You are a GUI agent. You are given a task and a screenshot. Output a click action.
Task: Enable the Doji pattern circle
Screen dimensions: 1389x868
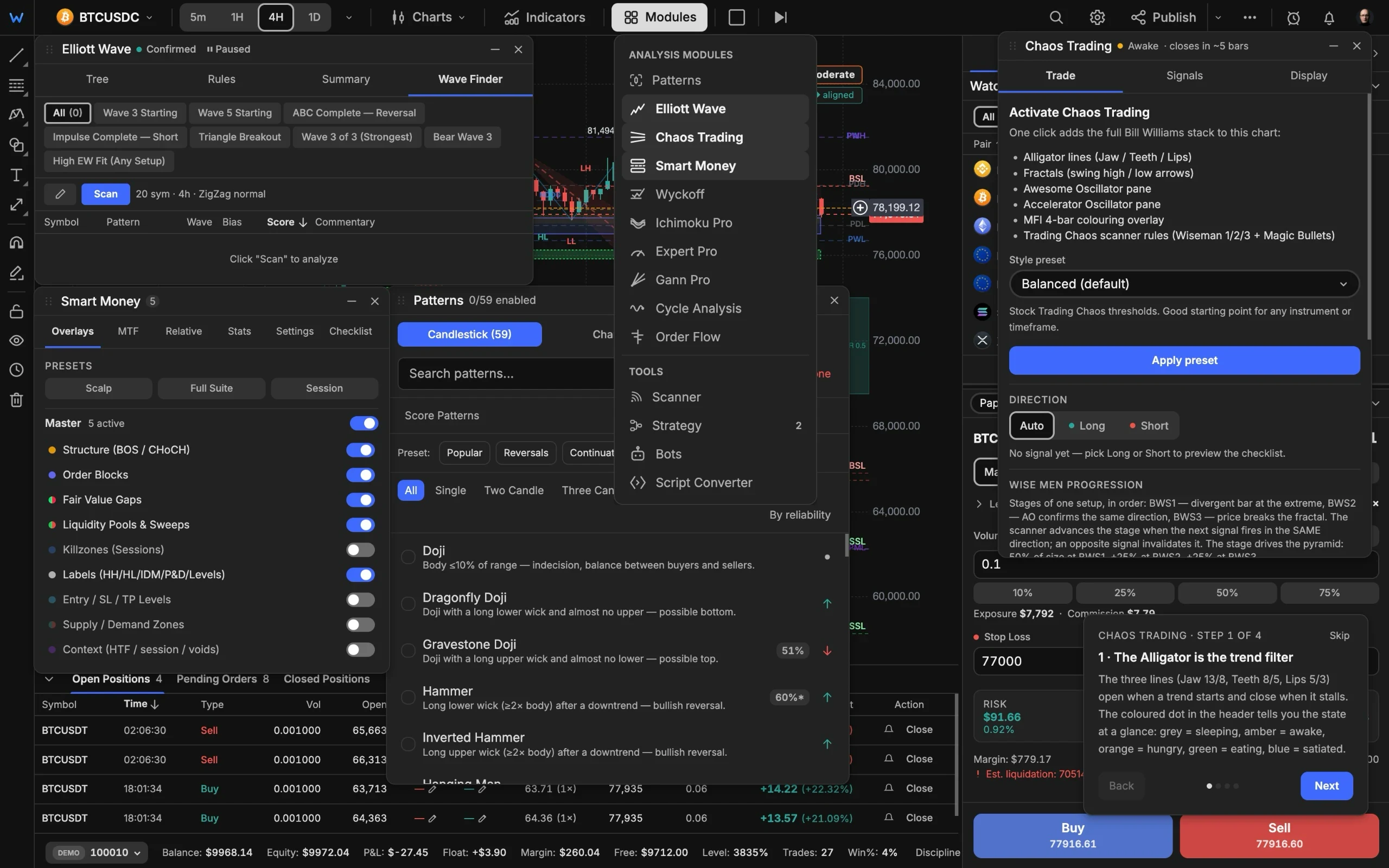(408, 557)
